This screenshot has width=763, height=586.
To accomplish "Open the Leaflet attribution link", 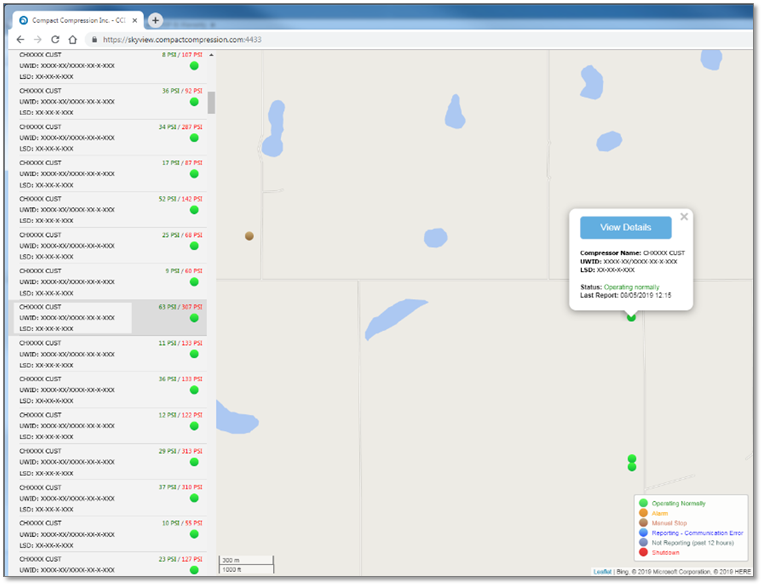I will tap(602, 572).
